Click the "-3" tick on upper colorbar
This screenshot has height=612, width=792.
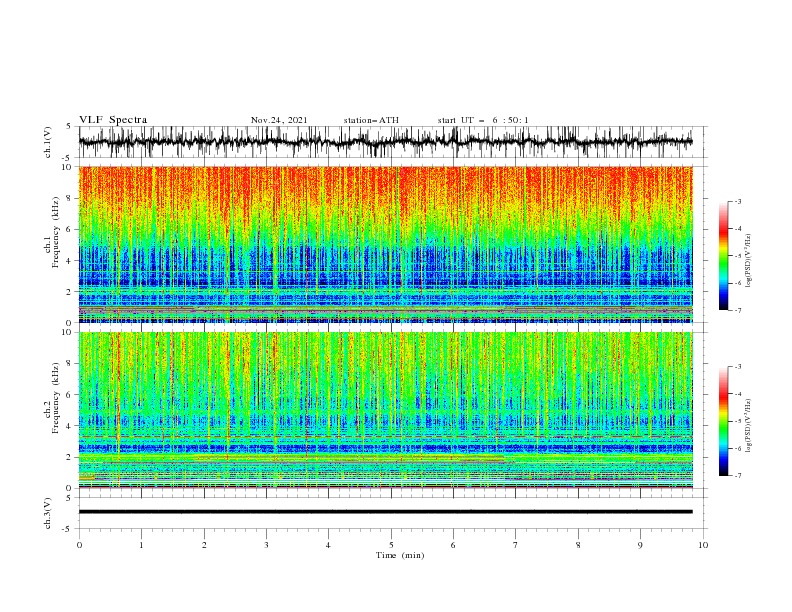[737, 201]
